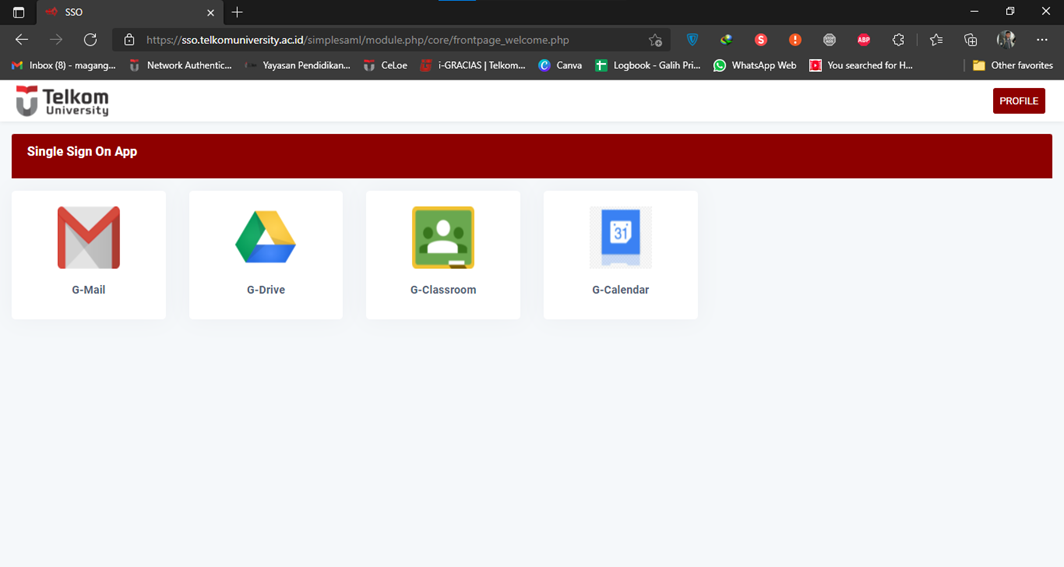
Task: Open the Extensions puzzle icon
Action: (x=898, y=40)
